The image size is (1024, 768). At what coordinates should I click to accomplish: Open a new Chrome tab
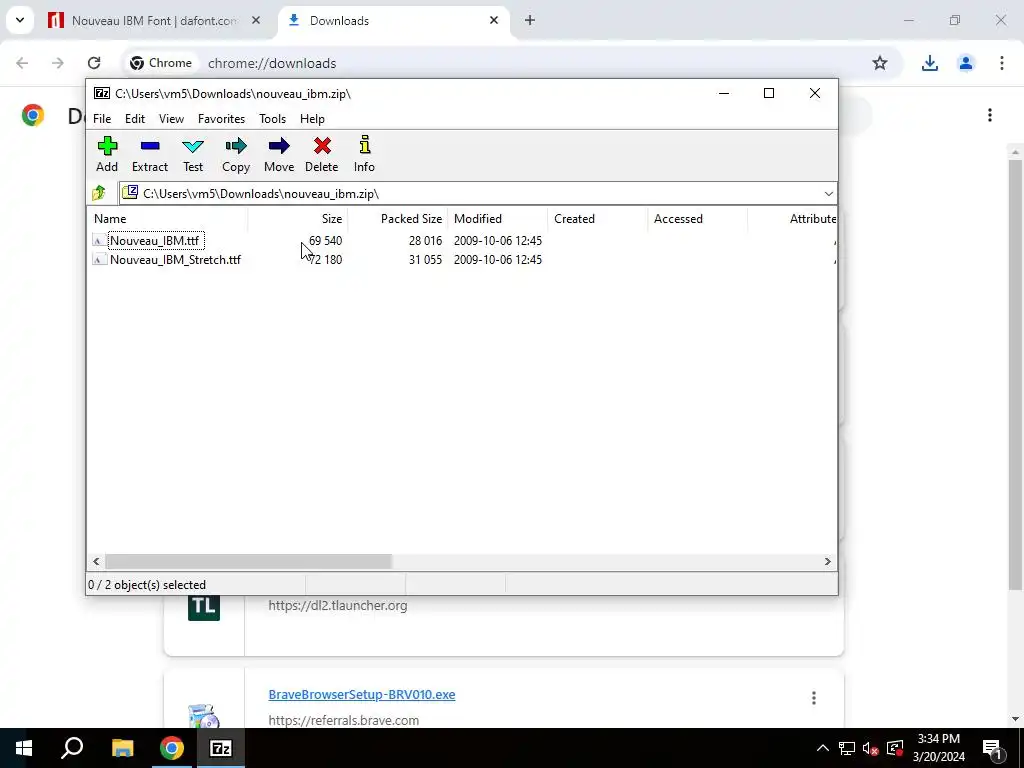tap(530, 20)
